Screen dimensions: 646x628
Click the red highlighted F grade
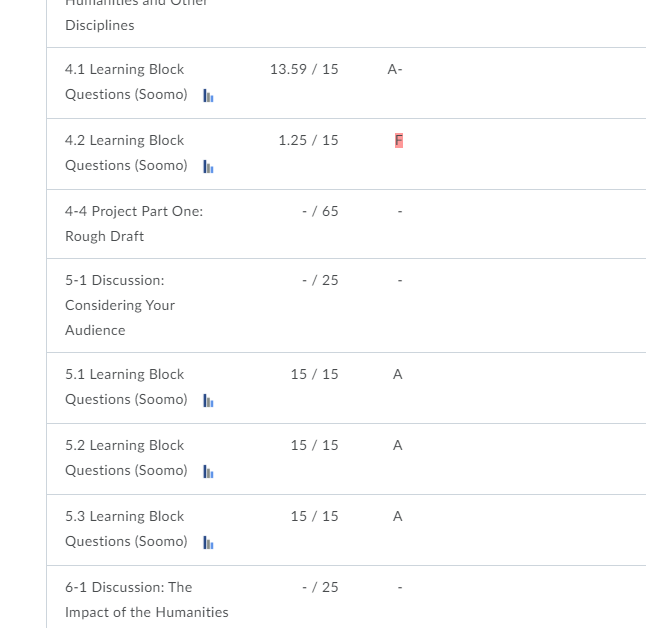pos(398,140)
